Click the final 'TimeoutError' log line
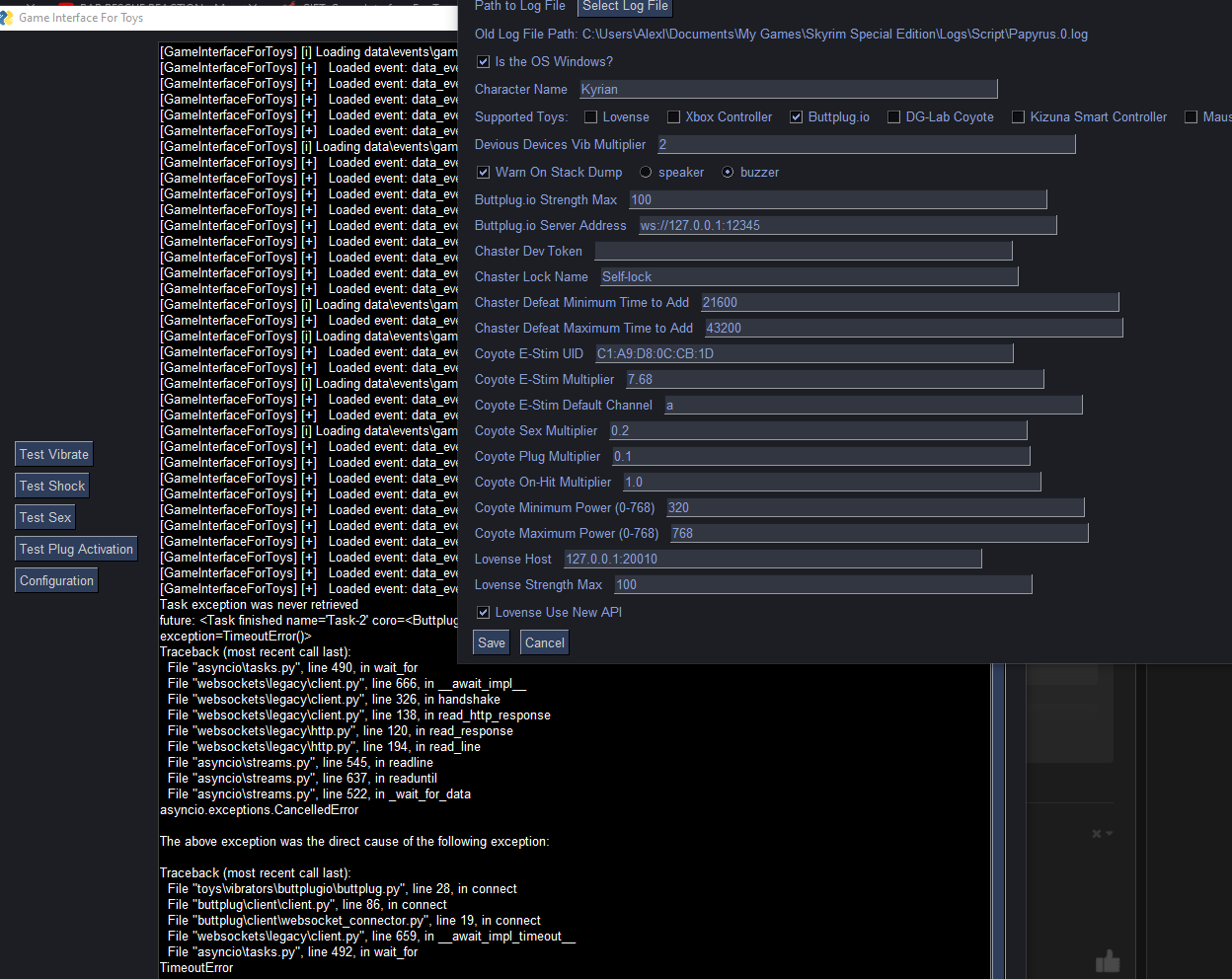The height and width of the screenshot is (979, 1232). [196, 967]
